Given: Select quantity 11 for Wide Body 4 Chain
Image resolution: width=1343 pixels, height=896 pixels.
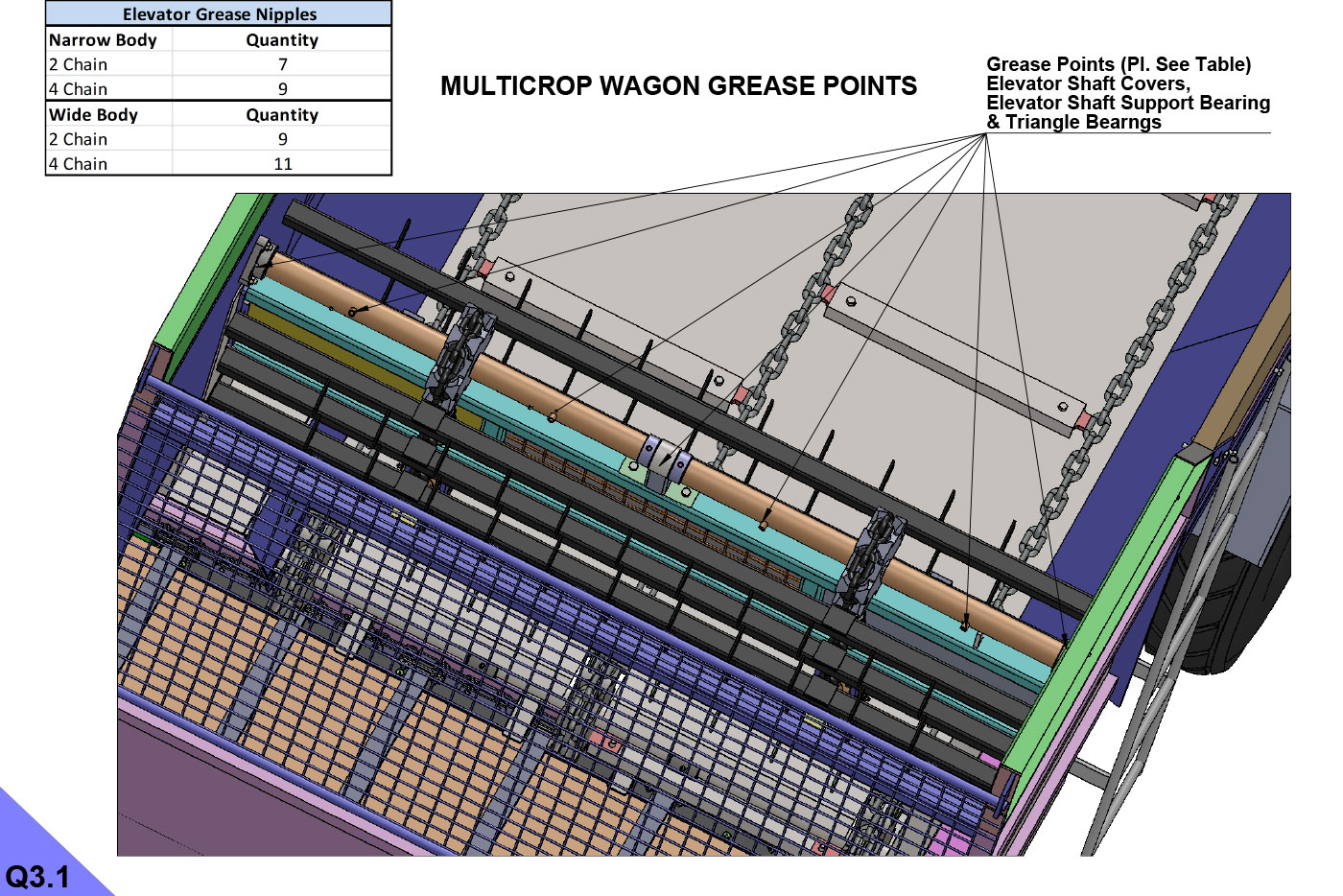Looking at the screenshot, I should click(282, 164).
